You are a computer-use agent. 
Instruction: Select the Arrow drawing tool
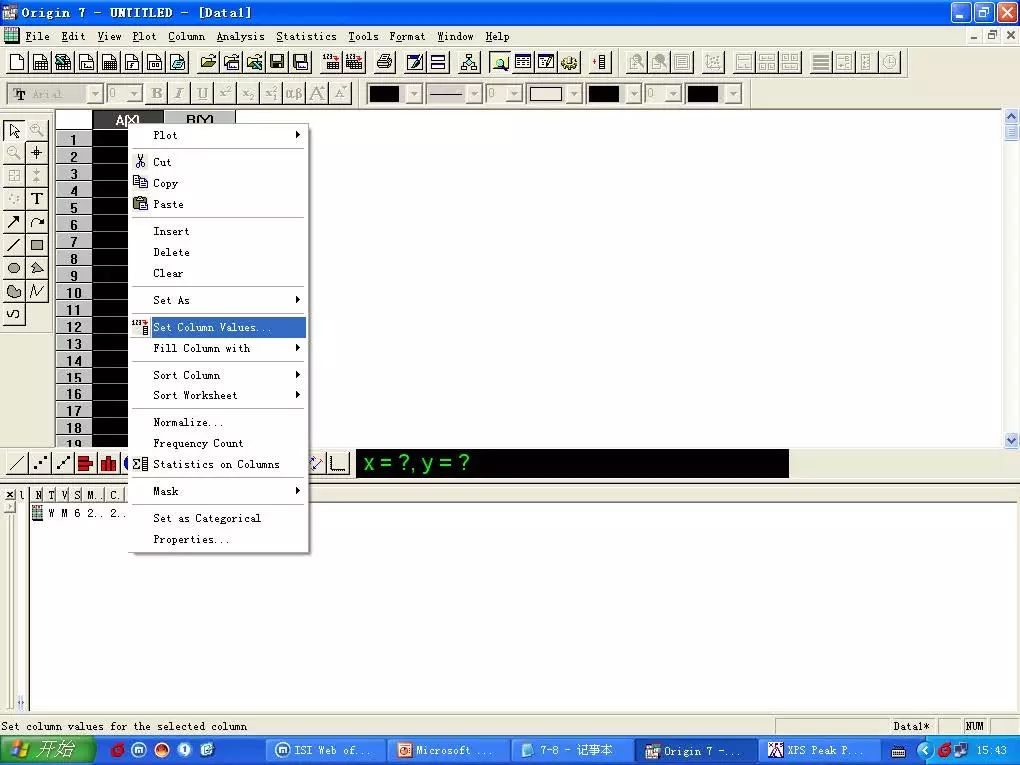14,222
